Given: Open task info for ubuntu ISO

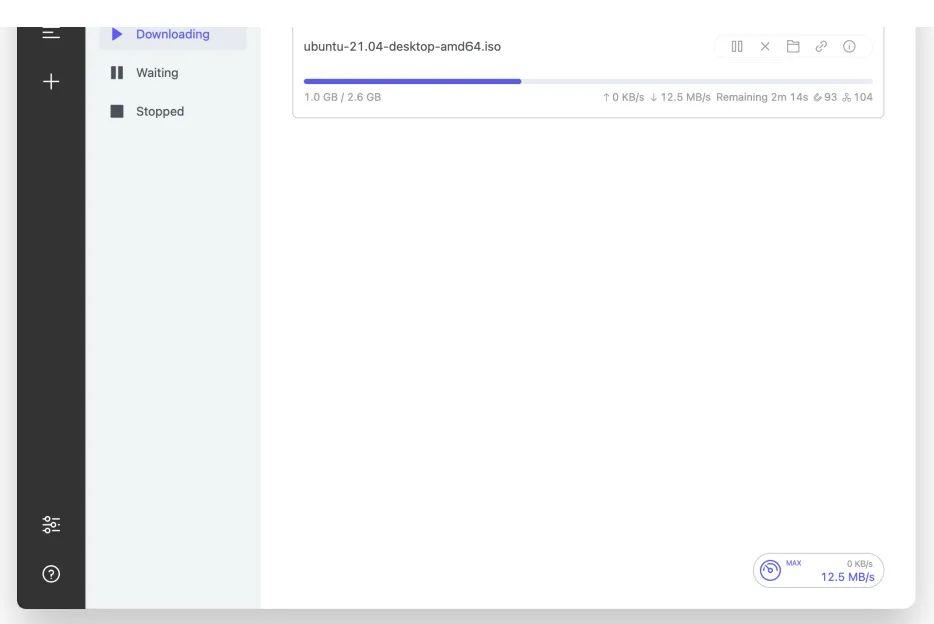Looking at the screenshot, I should (849, 46).
